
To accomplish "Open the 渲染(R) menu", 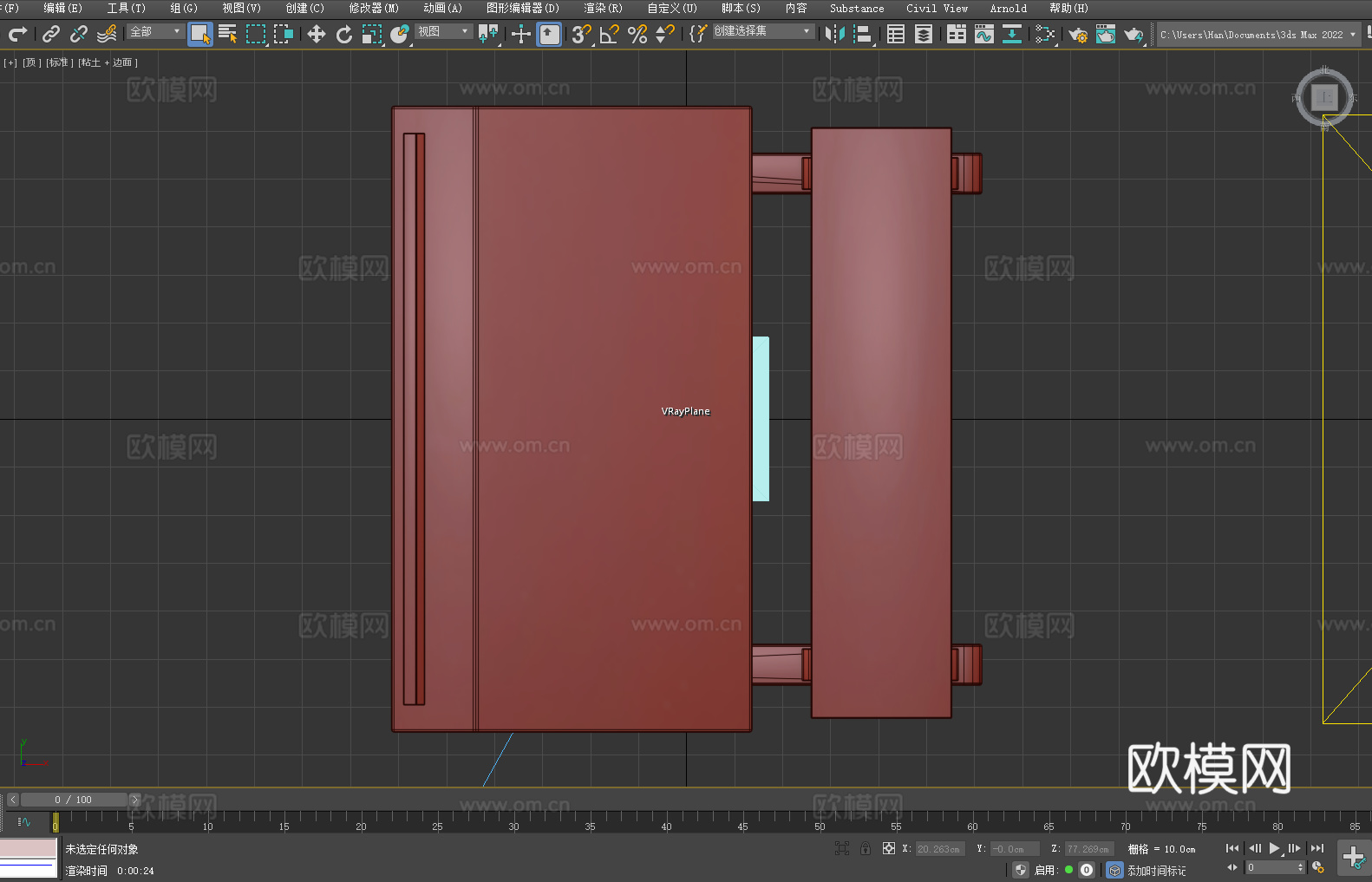I will (603, 8).
